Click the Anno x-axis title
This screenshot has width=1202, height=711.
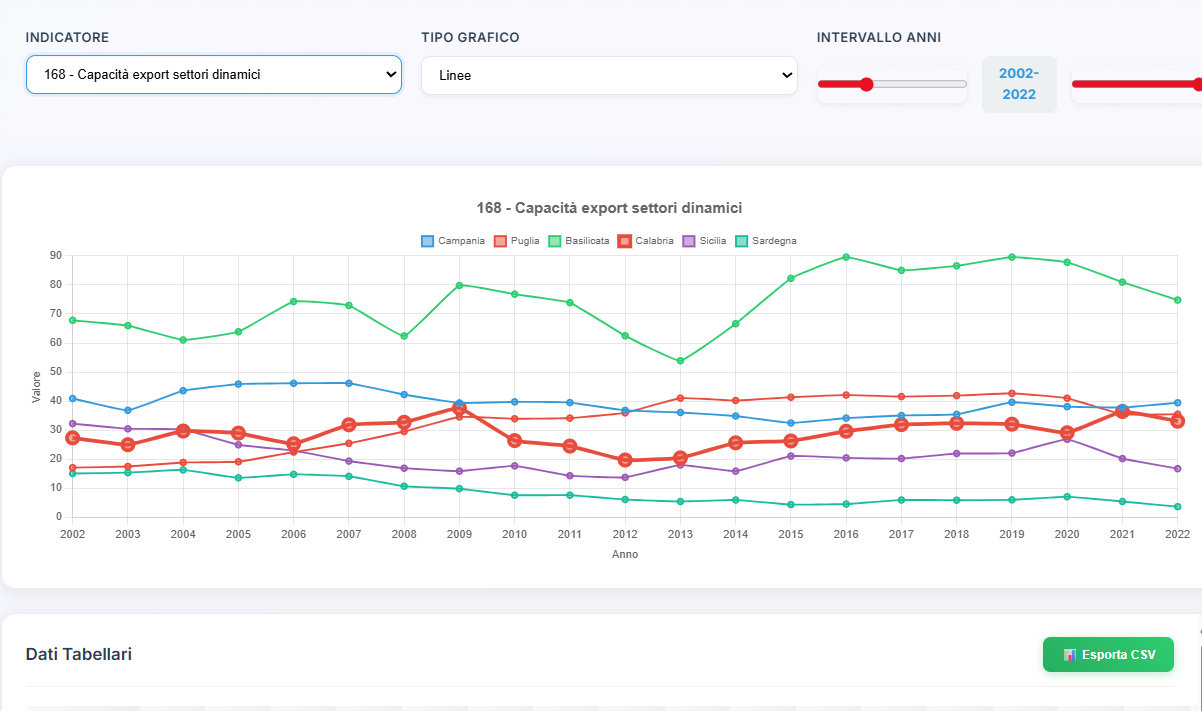click(625, 554)
